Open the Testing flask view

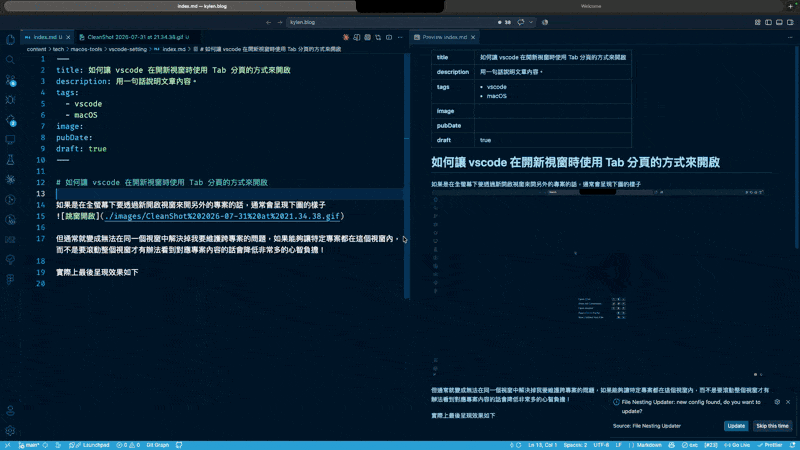pos(10,160)
